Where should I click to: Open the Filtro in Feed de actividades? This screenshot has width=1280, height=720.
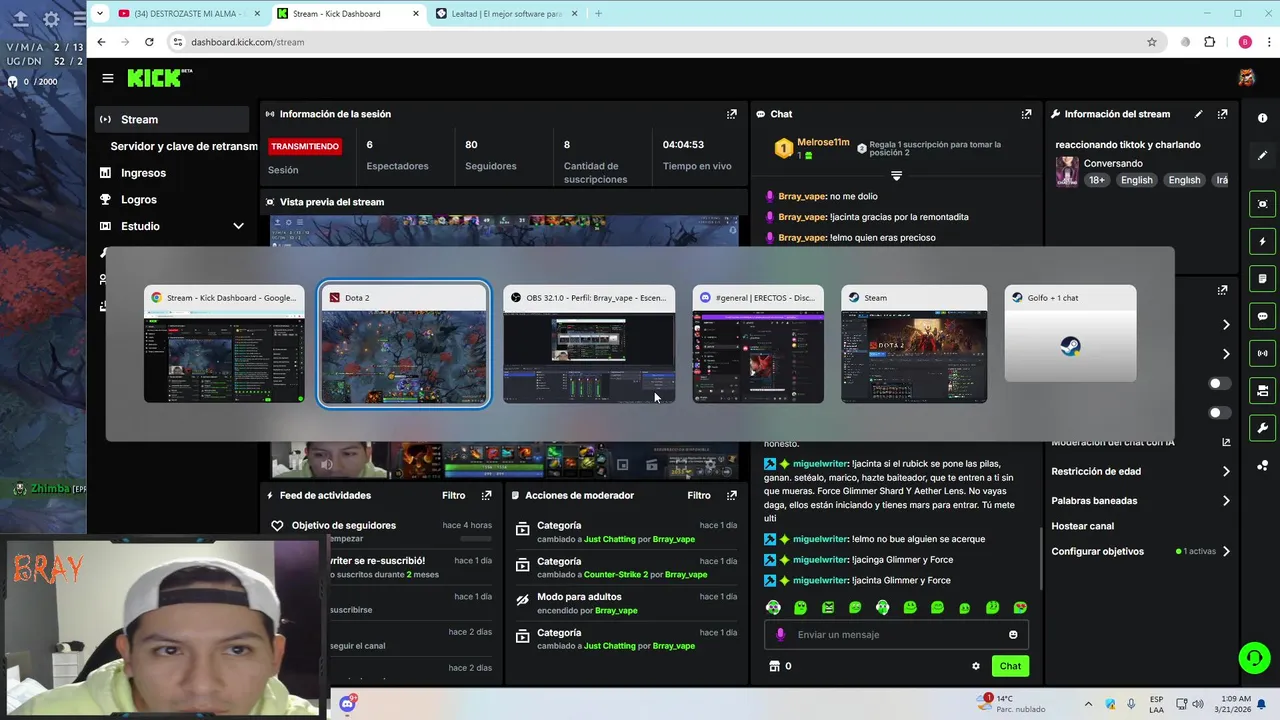click(x=453, y=495)
